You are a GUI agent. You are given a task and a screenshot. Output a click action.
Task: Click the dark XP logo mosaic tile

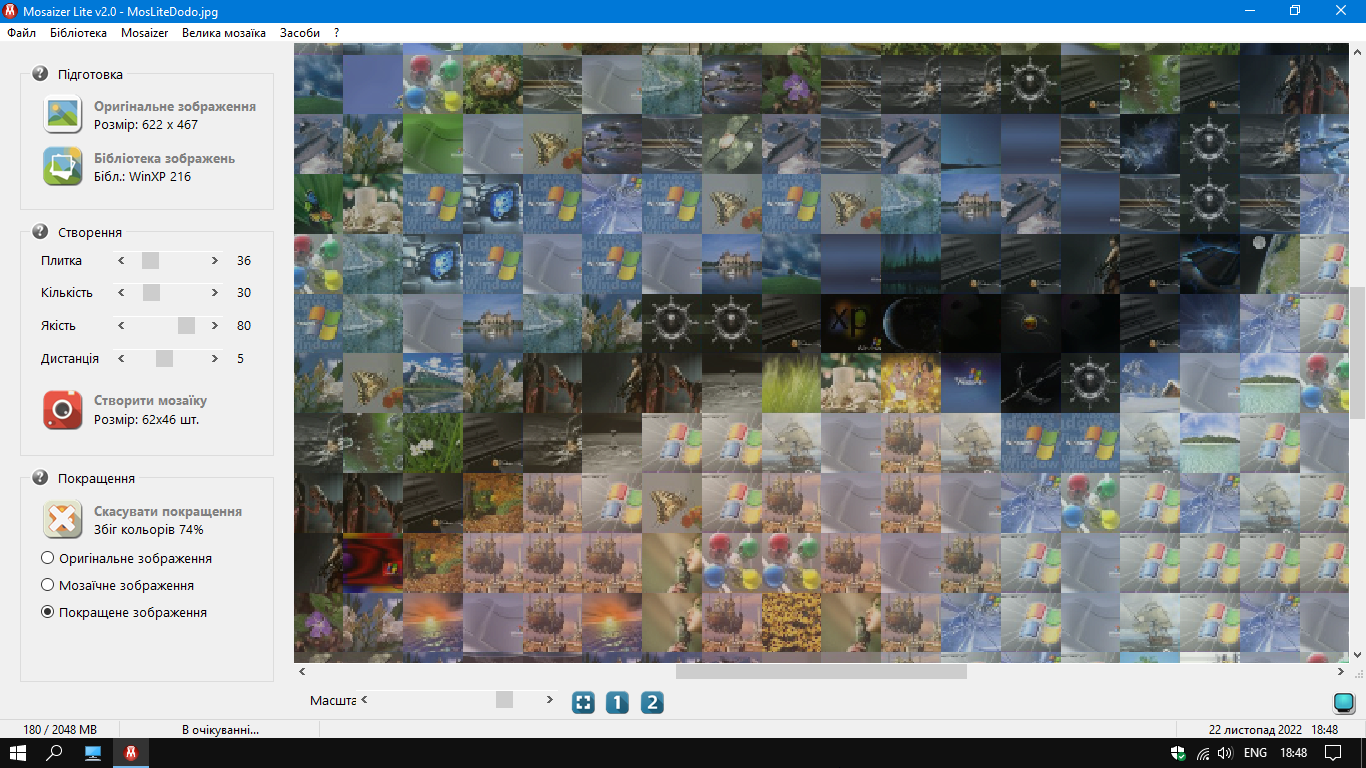tap(850, 323)
